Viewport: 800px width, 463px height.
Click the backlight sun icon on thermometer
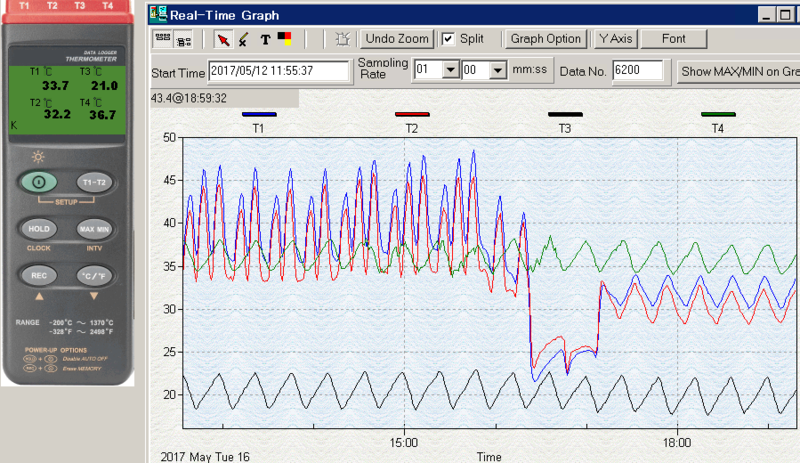(x=38, y=157)
